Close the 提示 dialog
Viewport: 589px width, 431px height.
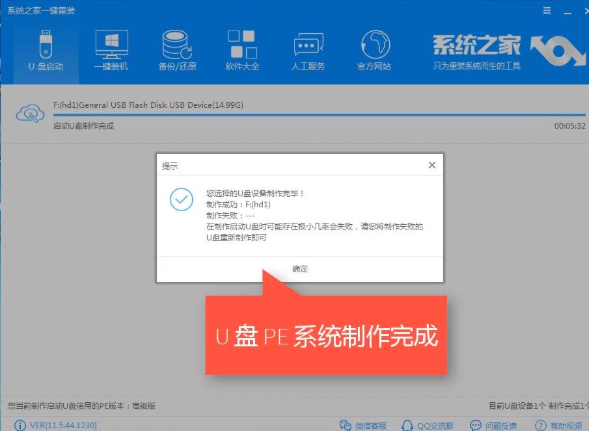coord(432,165)
